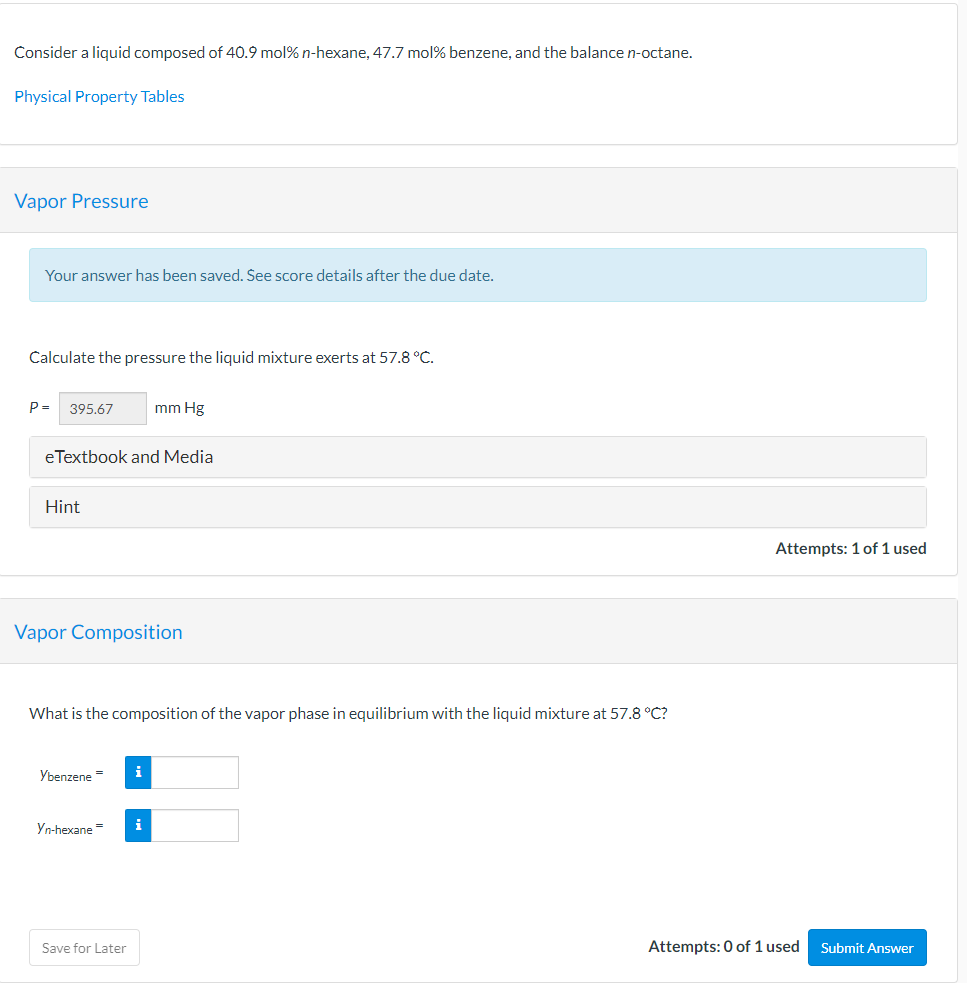Click the 'Attempts: 0 of 1 used' text
Viewport: 967px width, 983px height.
pyautogui.click(x=723, y=946)
